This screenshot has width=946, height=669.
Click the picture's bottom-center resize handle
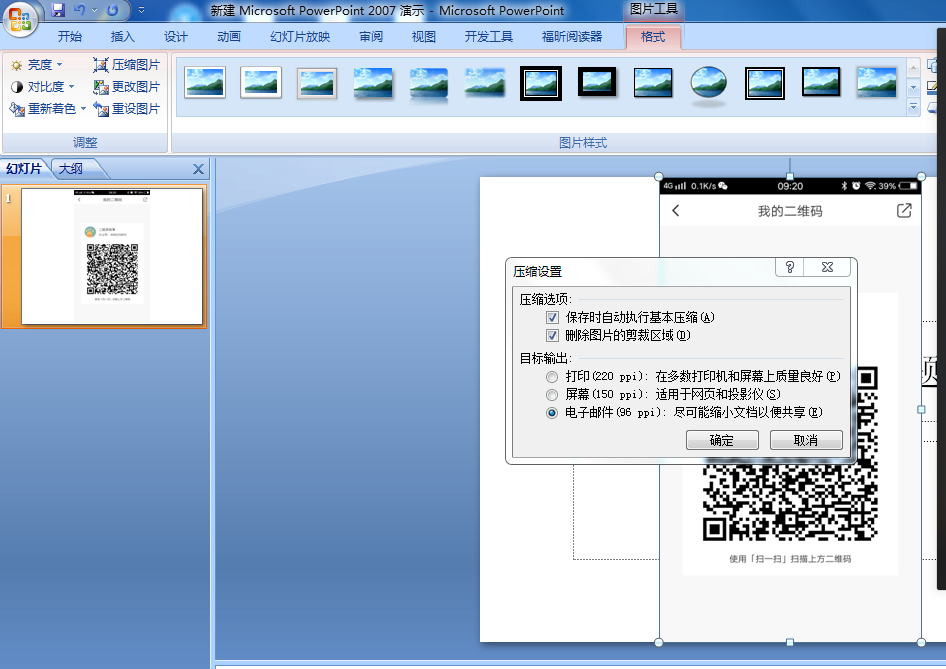tap(790, 642)
